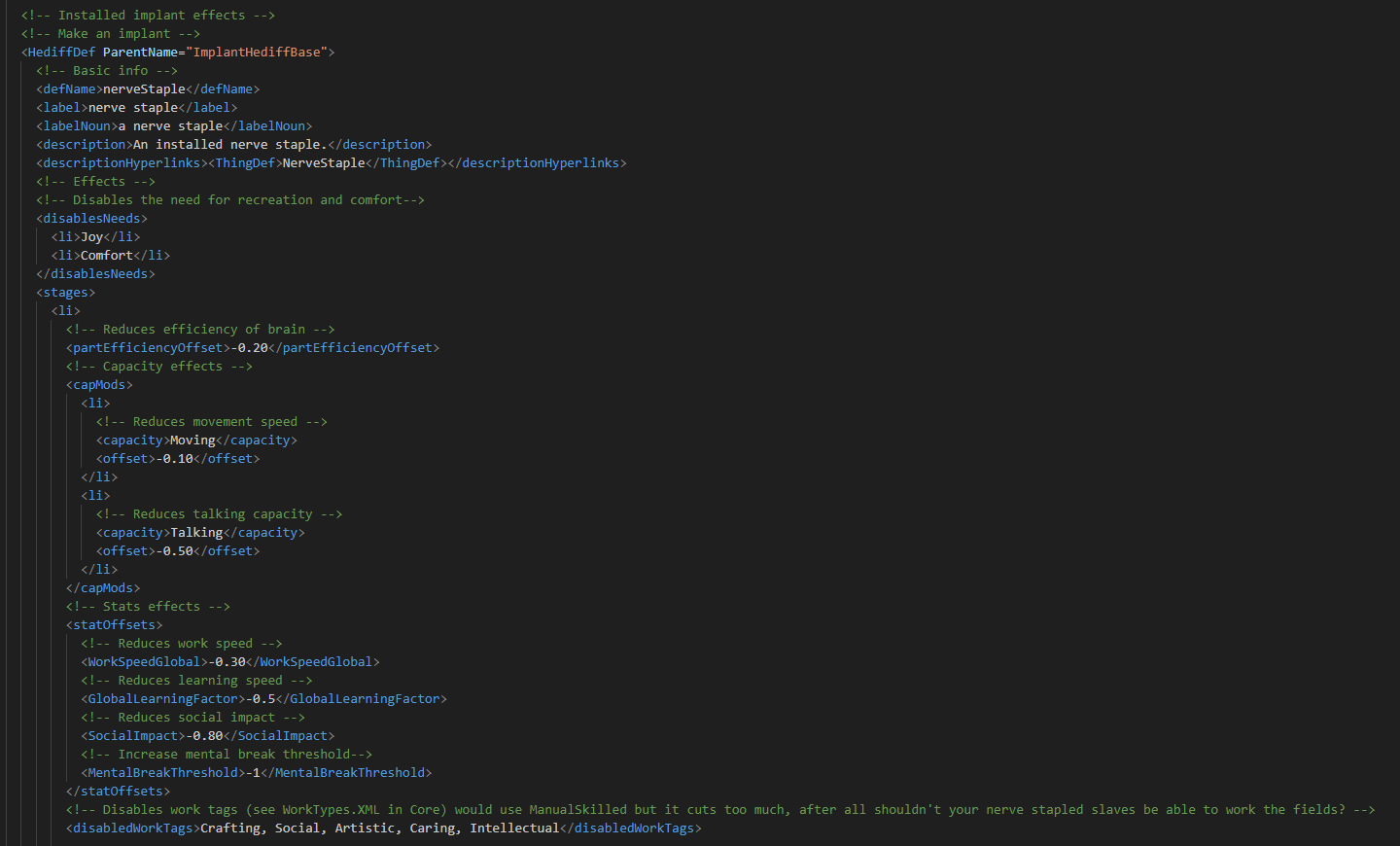
Task: Click the 'Installed implant effects' comment
Action: (x=148, y=16)
